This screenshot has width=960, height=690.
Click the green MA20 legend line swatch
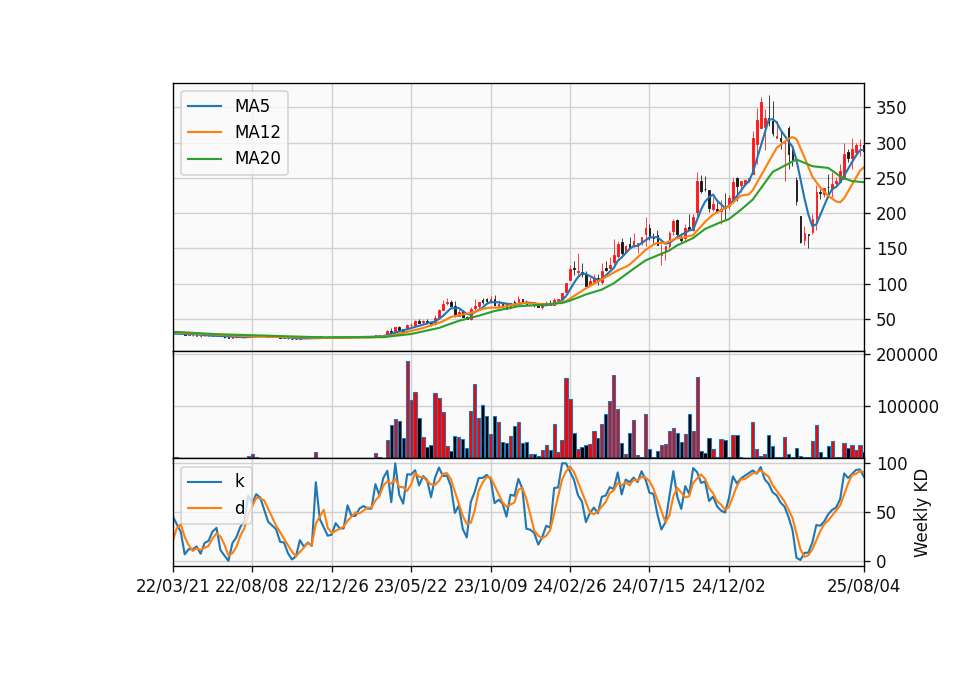204,159
